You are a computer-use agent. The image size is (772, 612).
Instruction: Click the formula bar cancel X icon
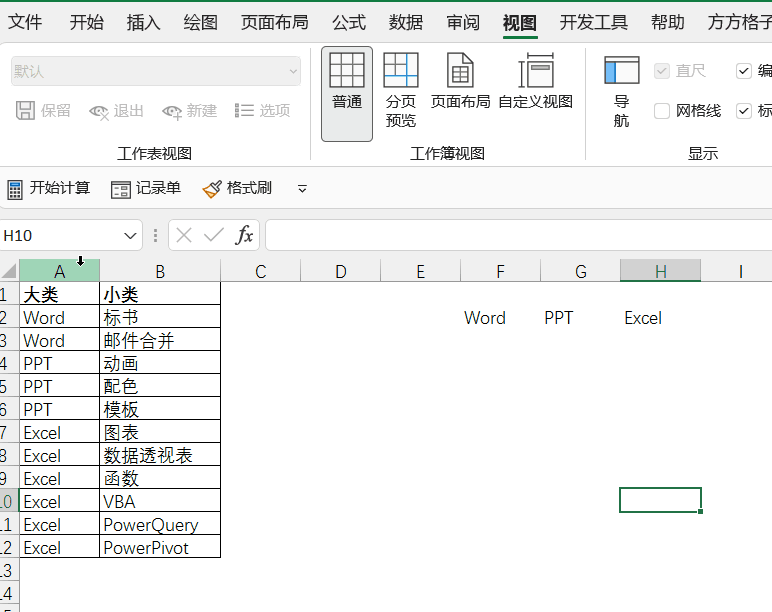[x=184, y=235]
